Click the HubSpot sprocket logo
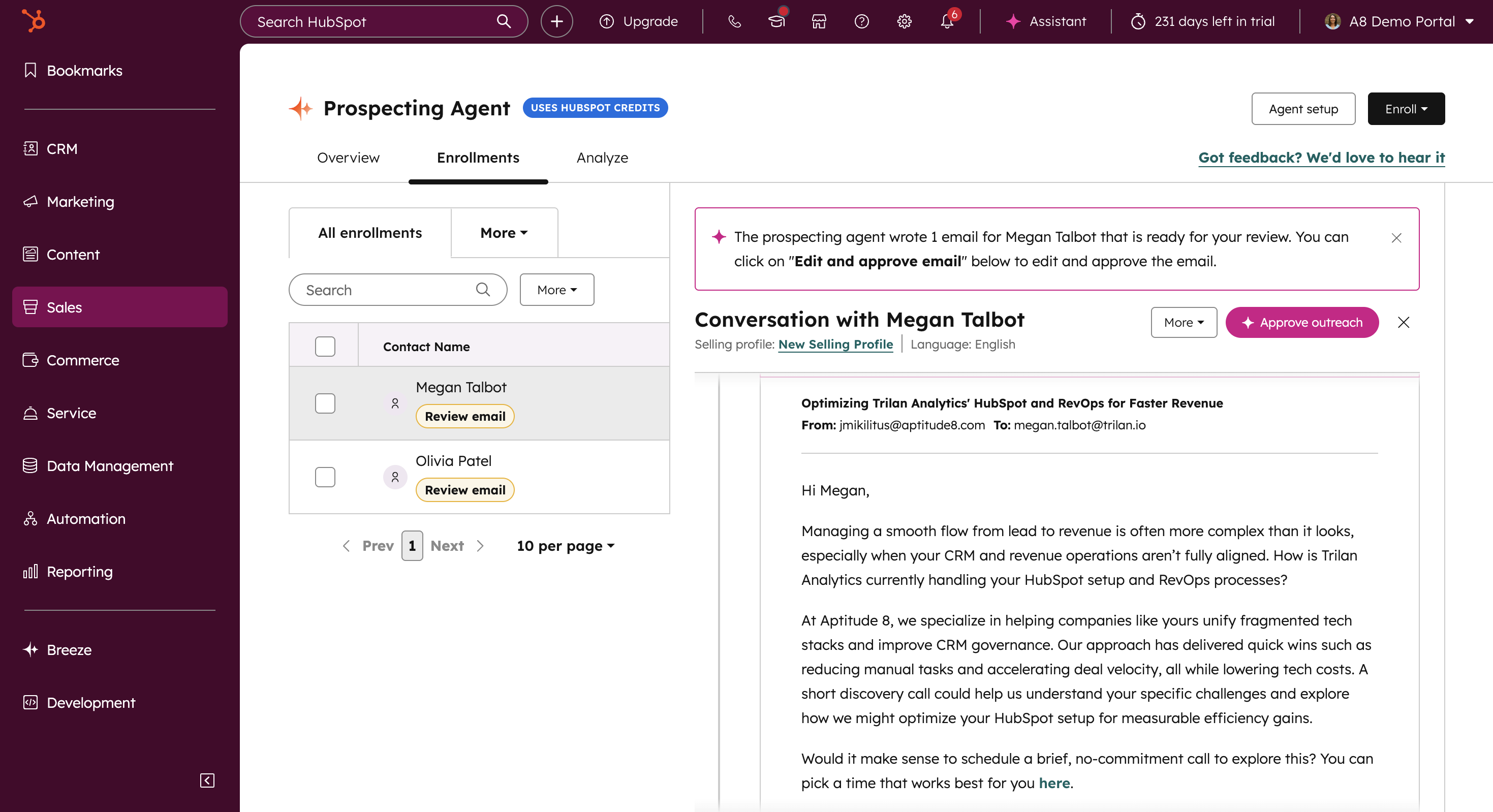This screenshot has width=1493, height=812. pyautogui.click(x=33, y=21)
